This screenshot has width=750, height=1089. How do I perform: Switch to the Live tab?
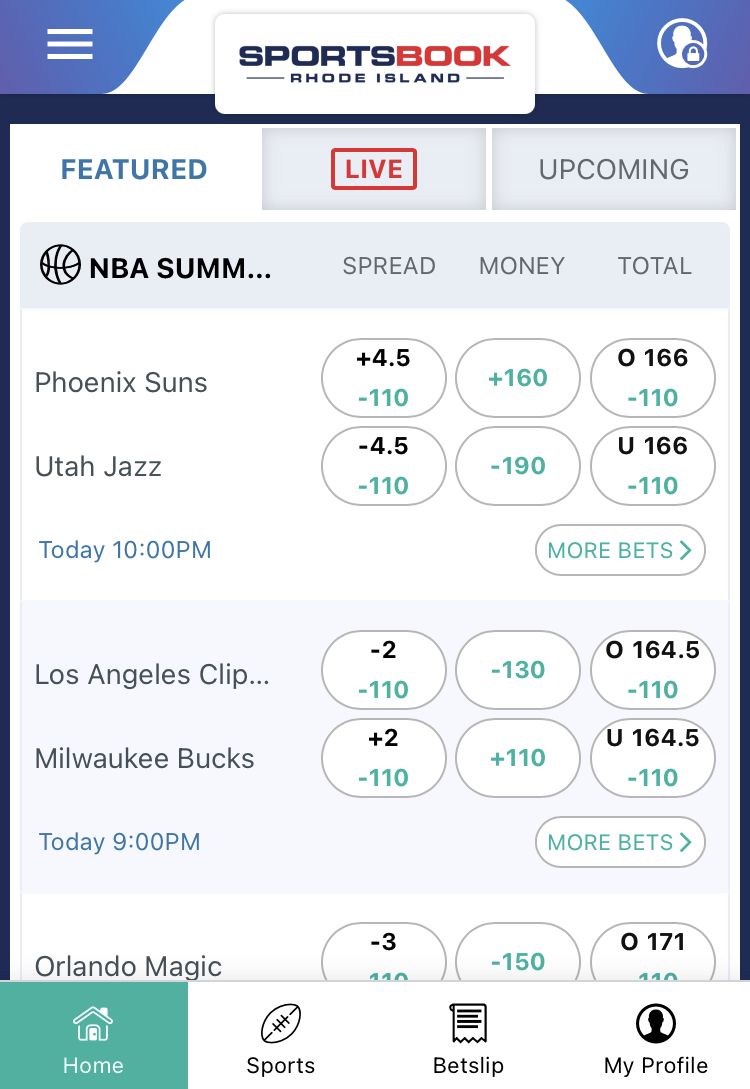374,169
